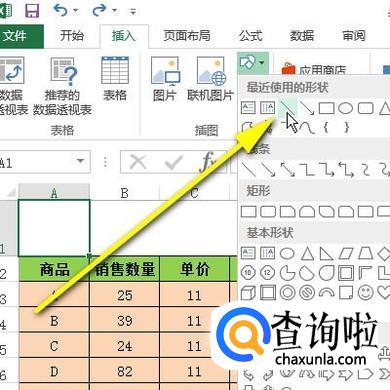The image size is (390, 390).
Task: Click the Pictures insert button
Action: coord(165,79)
